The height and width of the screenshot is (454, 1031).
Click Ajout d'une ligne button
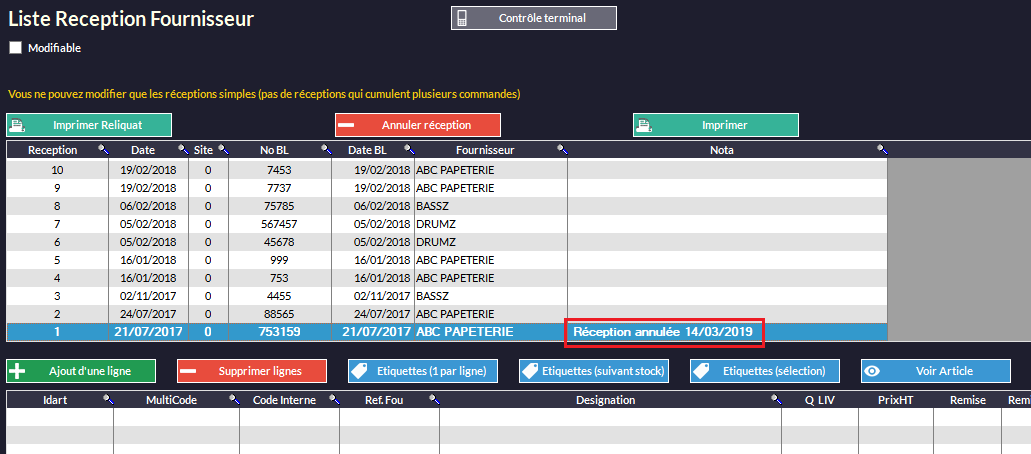click(x=81, y=371)
